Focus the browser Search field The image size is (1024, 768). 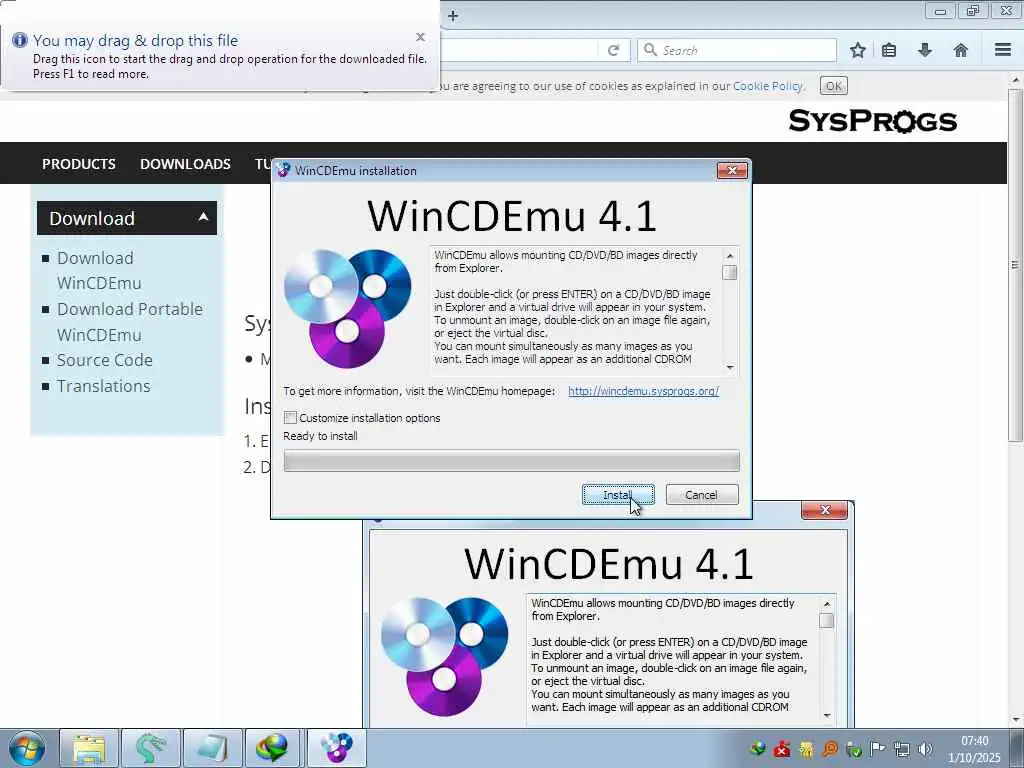pyautogui.click(x=737, y=50)
